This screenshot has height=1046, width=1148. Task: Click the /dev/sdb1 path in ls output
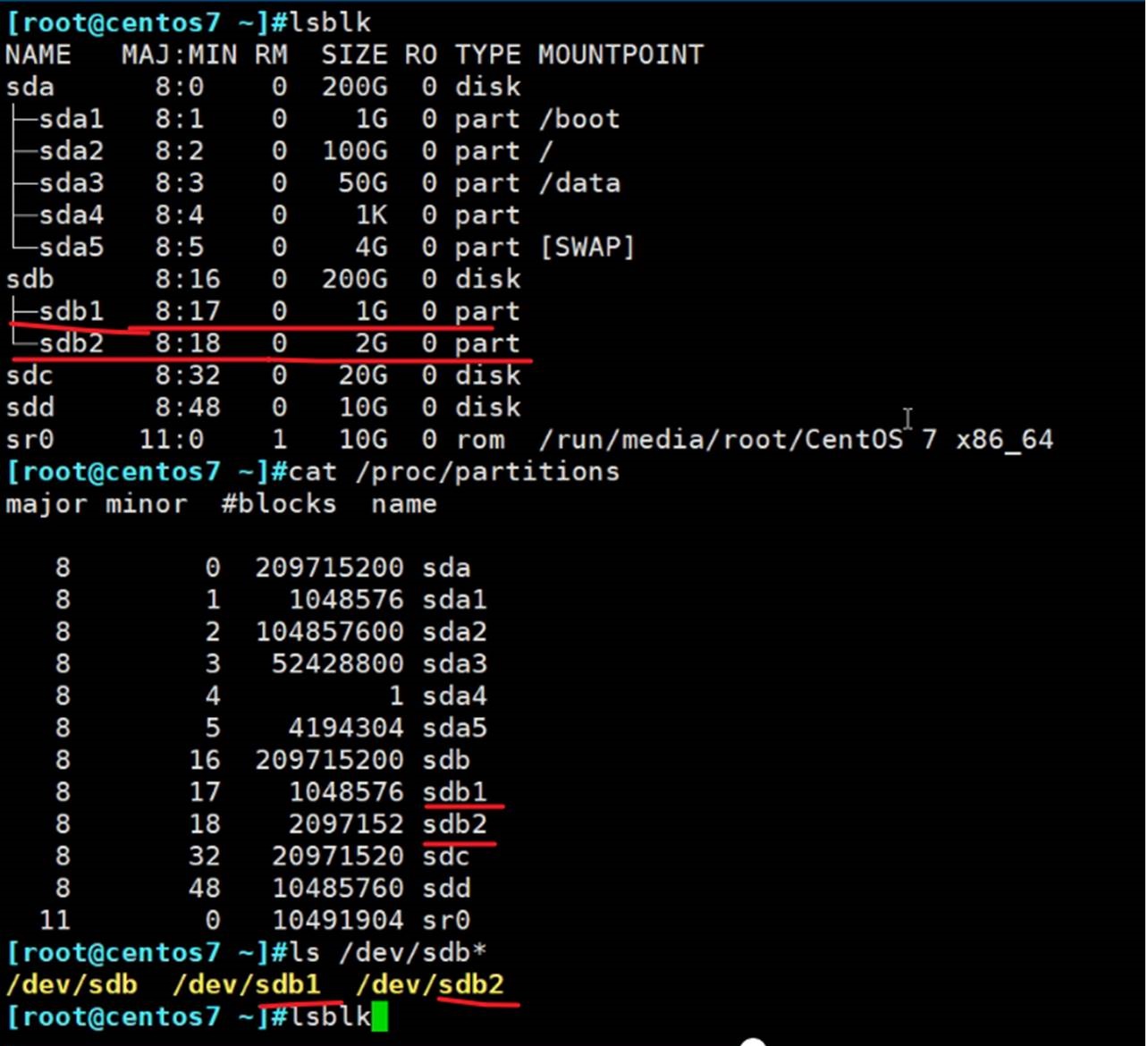pos(247,984)
